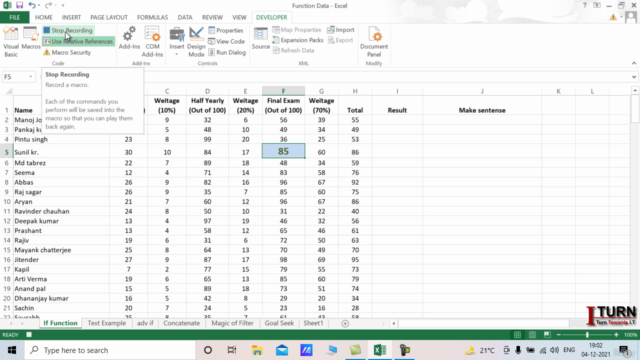The height and width of the screenshot is (360, 640).
Task: Open Ribbon Display Options
Action: pos(597,5)
